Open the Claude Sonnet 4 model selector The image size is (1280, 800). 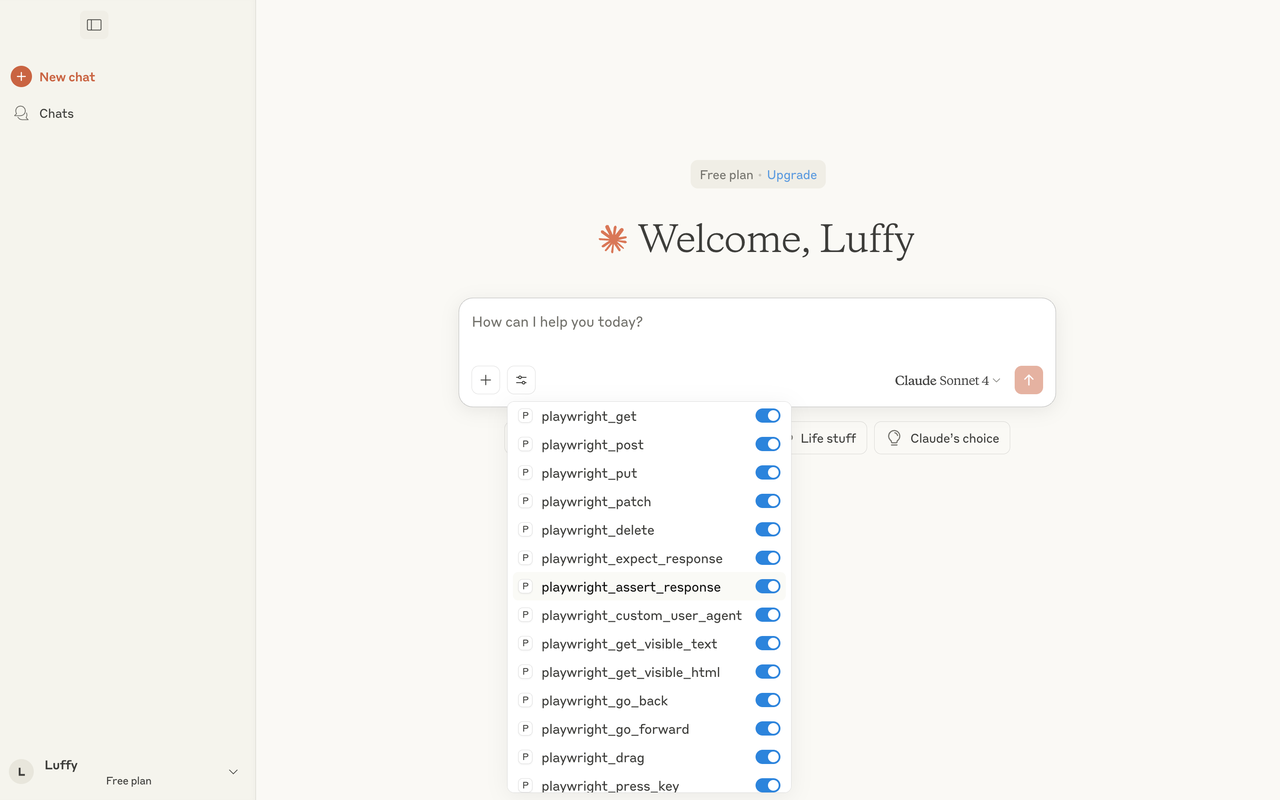pos(947,380)
